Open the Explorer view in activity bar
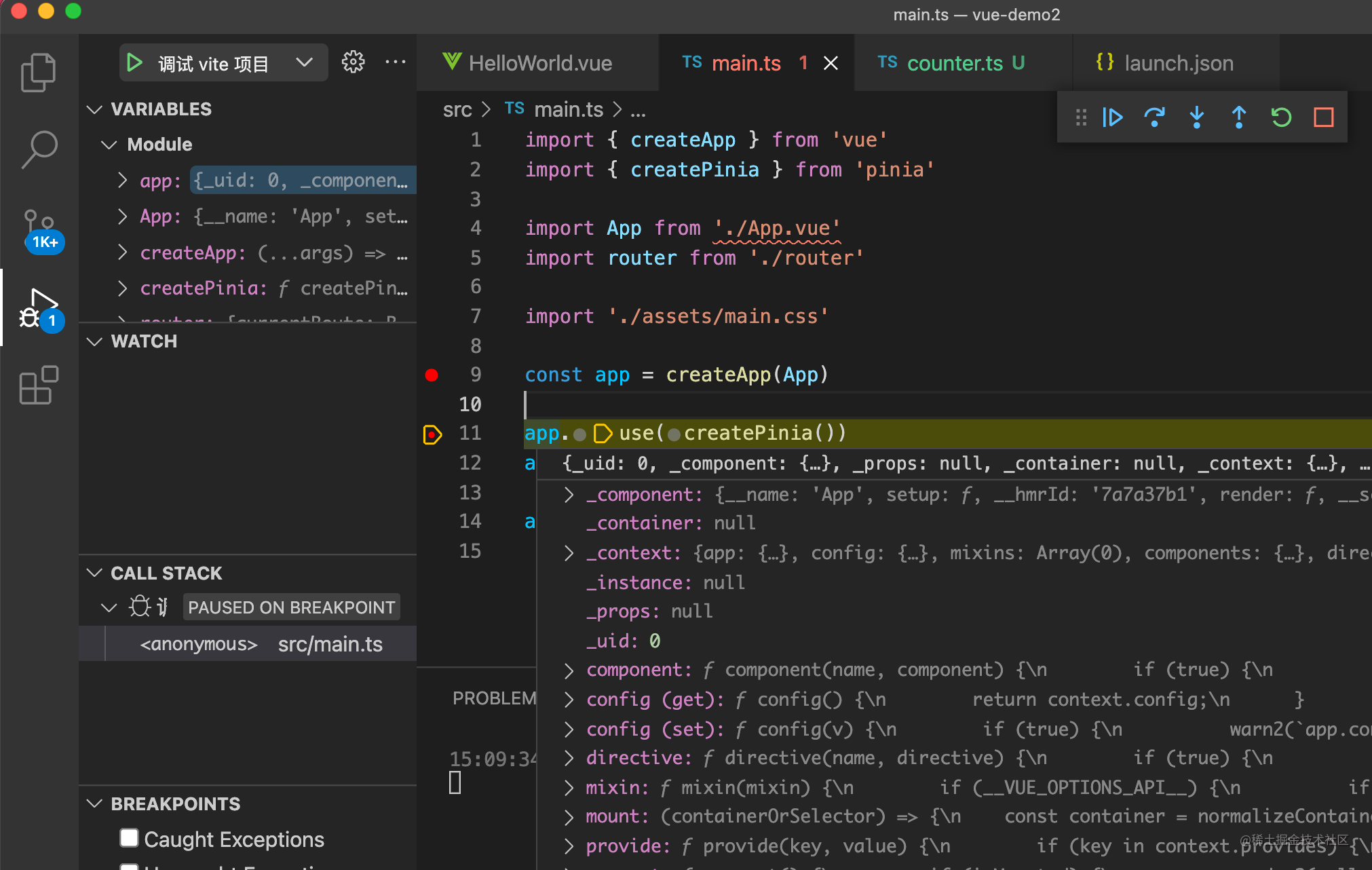The image size is (1372, 870). tap(38, 72)
